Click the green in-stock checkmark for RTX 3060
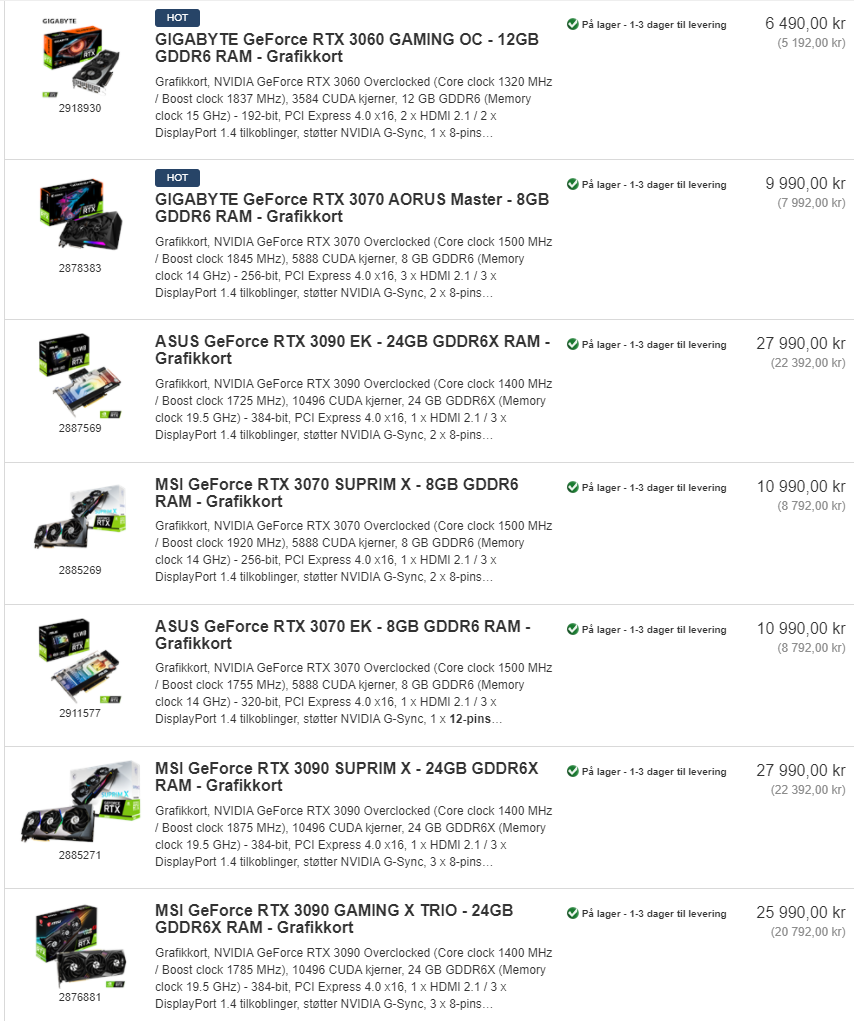The width and height of the screenshot is (854, 1021). click(x=572, y=24)
